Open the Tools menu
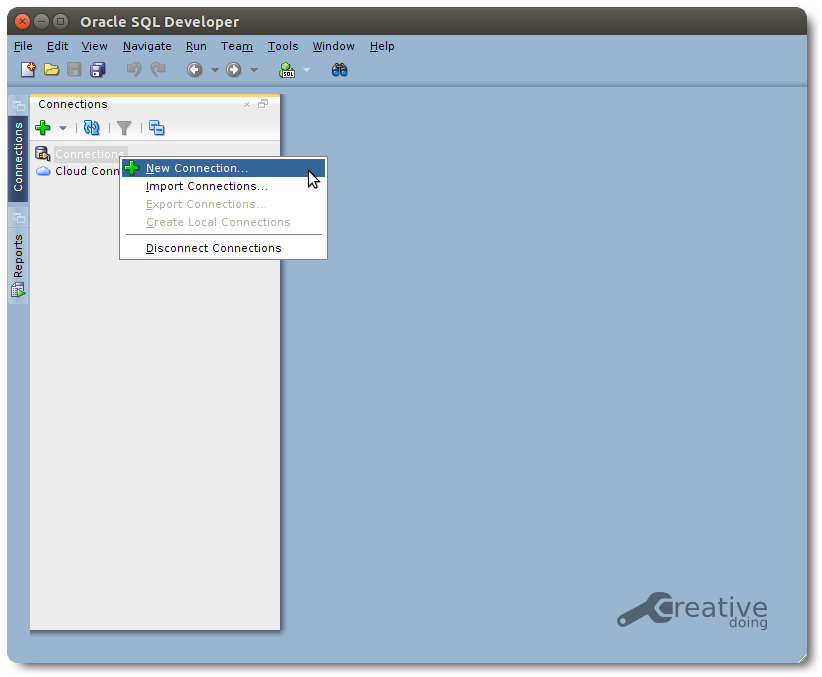Image resolution: width=822 pixels, height=677 pixels. click(283, 46)
